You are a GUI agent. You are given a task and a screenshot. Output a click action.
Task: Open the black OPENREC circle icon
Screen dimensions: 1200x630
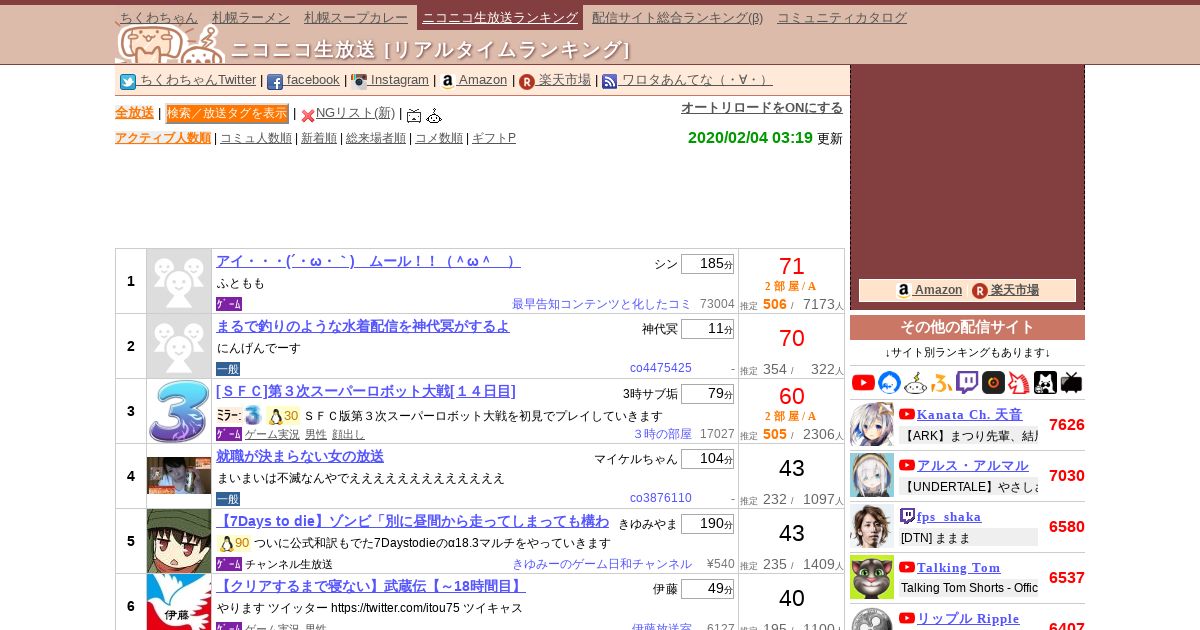pos(993,382)
